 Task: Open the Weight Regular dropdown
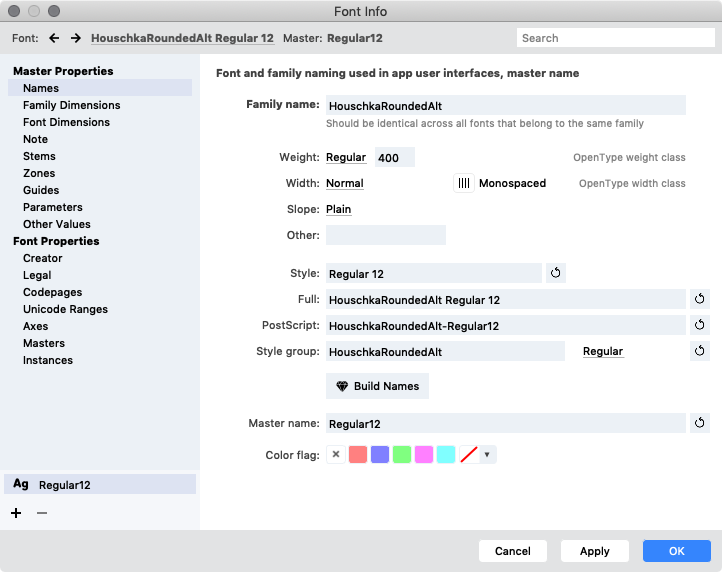click(x=346, y=158)
